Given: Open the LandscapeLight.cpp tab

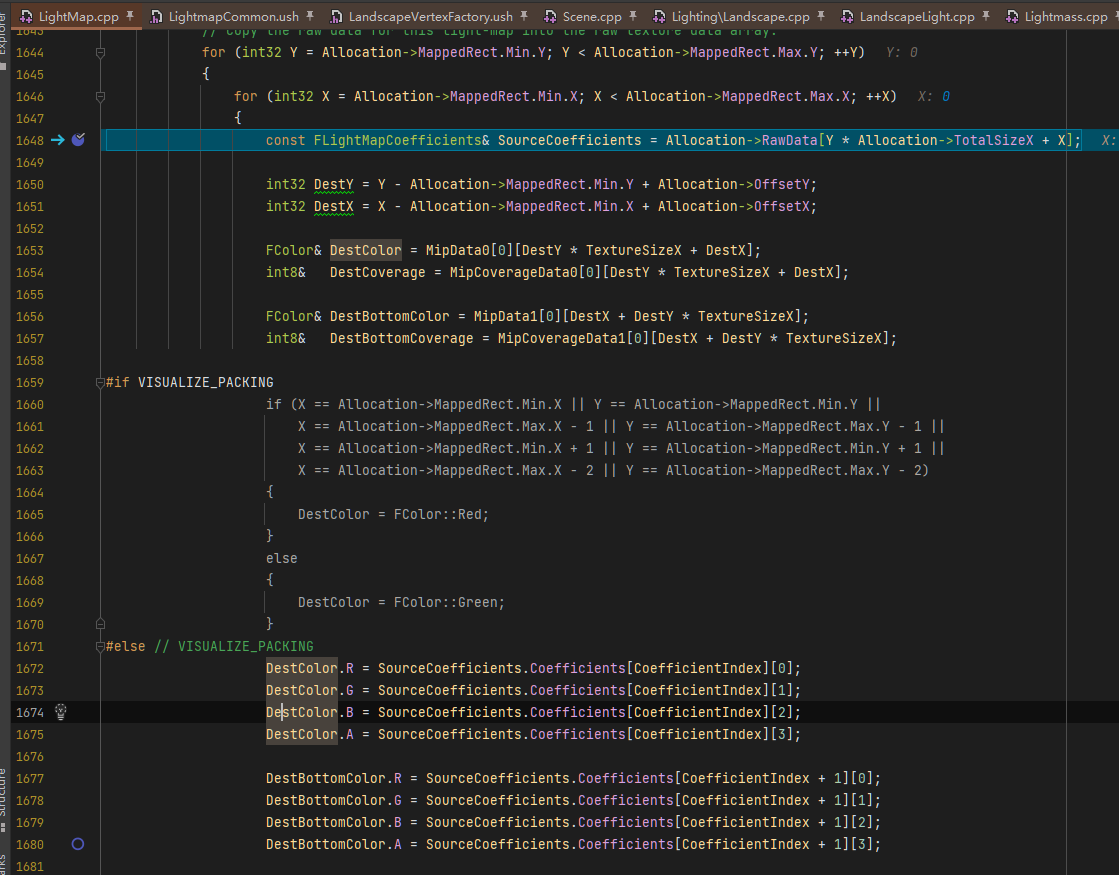Looking at the screenshot, I should click(917, 16).
